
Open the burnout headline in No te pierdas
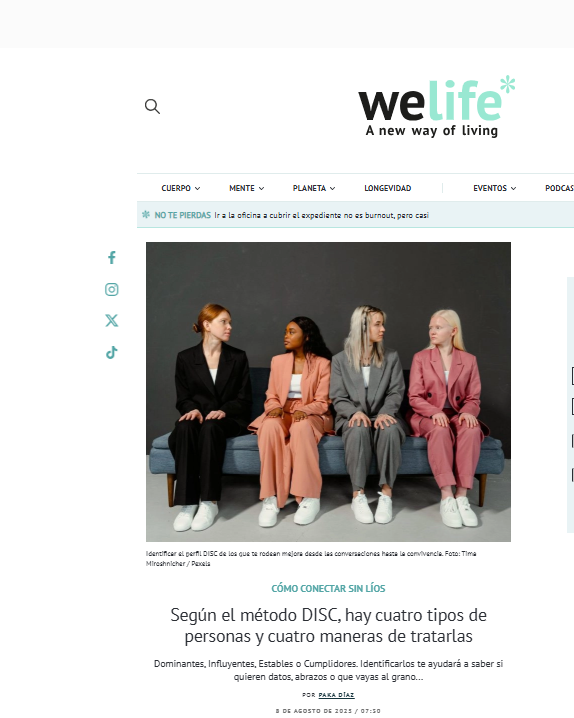pyautogui.click(x=321, y=215)
